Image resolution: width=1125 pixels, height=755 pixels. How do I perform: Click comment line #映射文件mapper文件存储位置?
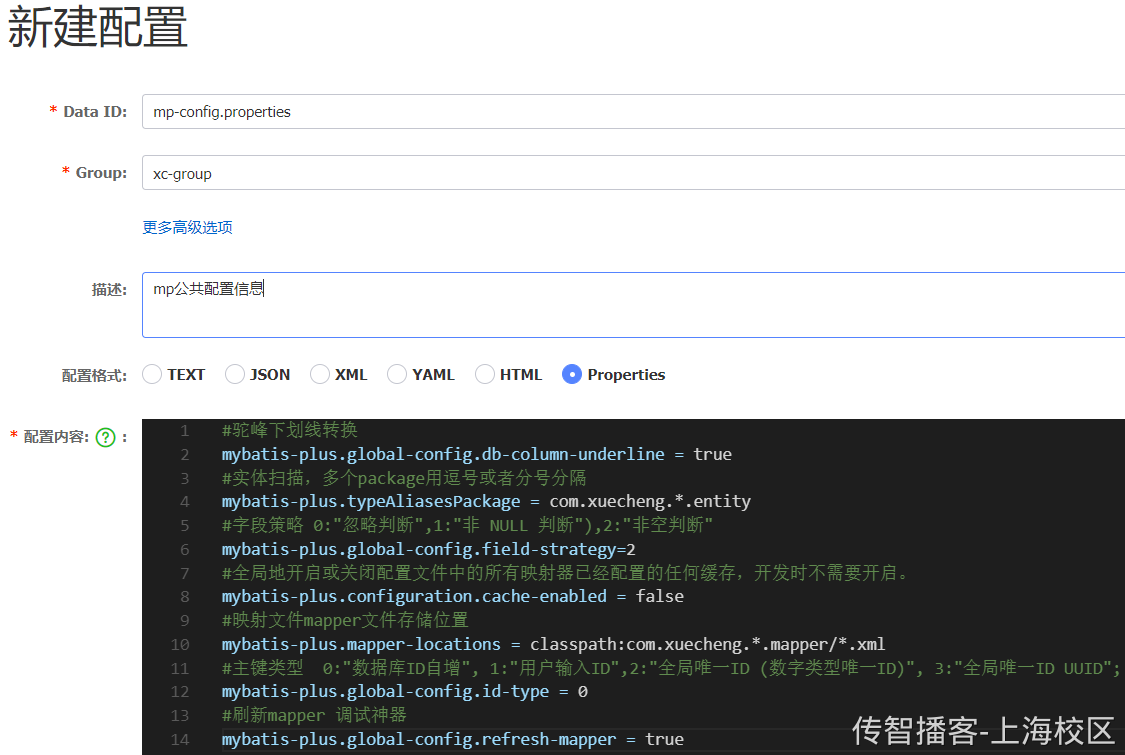tap(345, 620)
